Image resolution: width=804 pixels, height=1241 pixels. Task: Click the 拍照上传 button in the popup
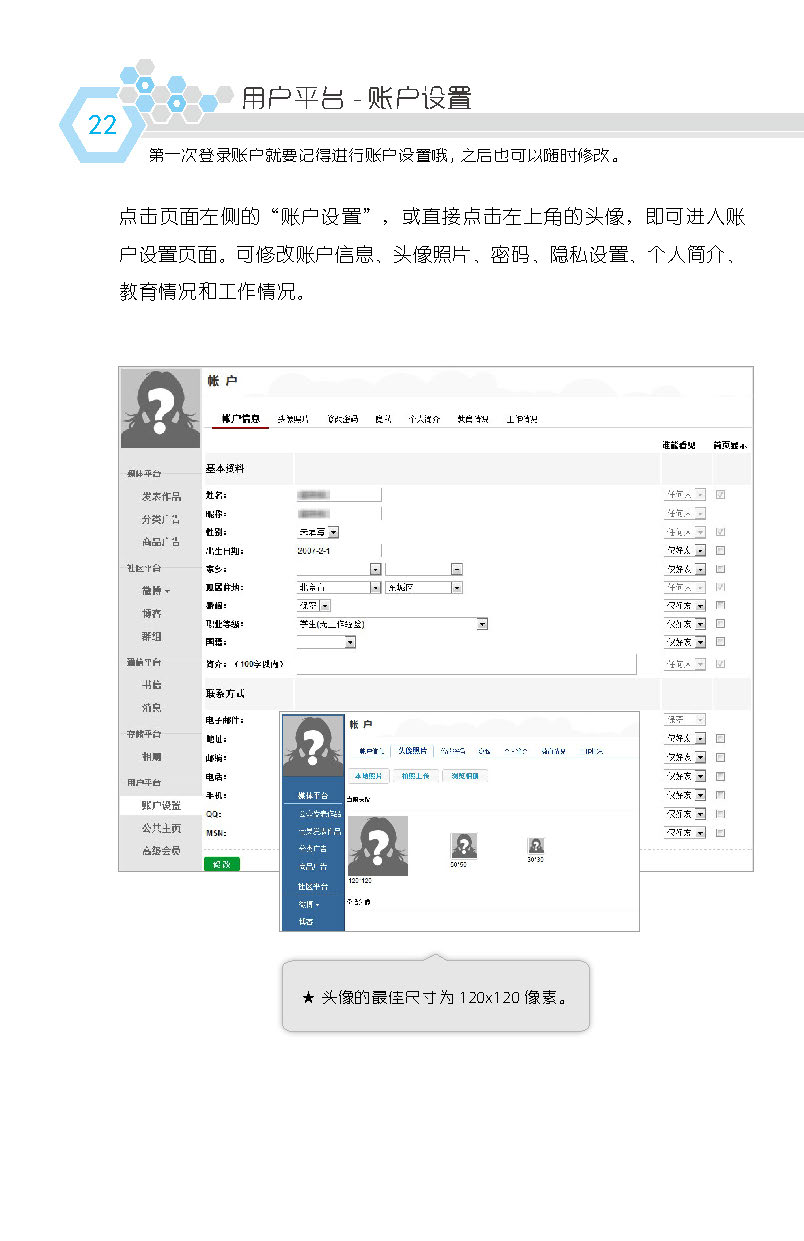[415, 775]
